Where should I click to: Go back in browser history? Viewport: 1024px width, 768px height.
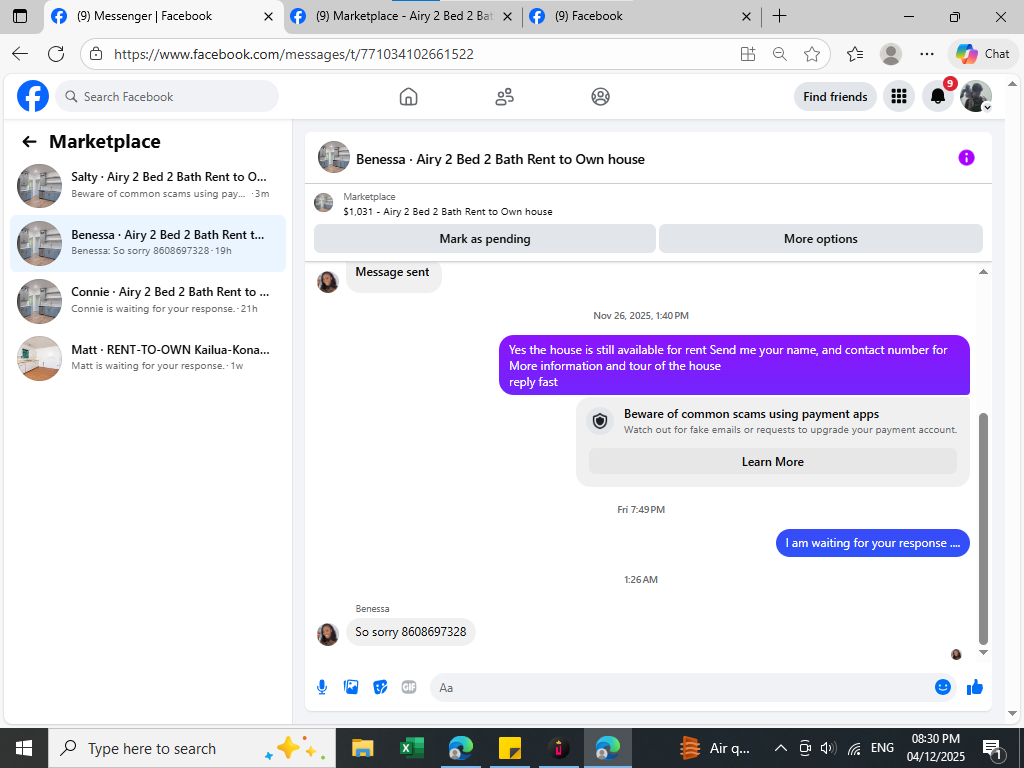click(x=20, y=54)
